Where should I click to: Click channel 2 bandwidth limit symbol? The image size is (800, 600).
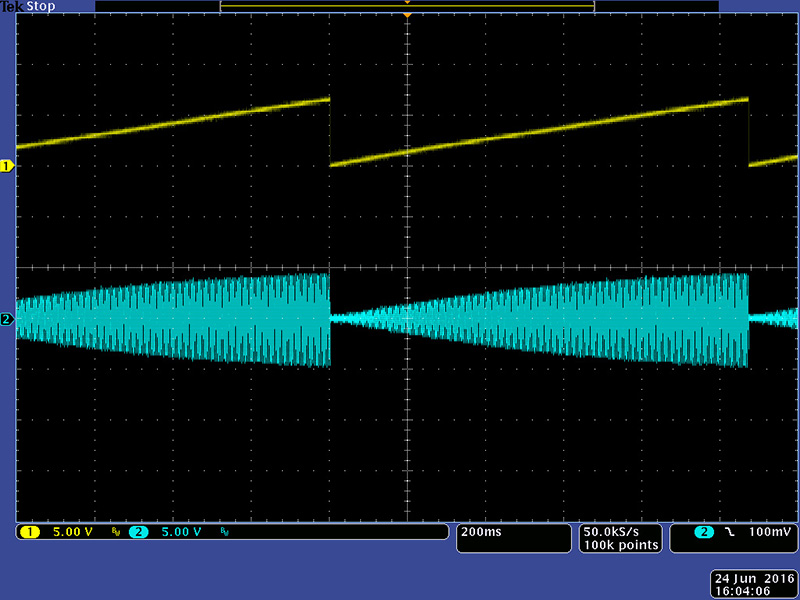coord(224,533)
